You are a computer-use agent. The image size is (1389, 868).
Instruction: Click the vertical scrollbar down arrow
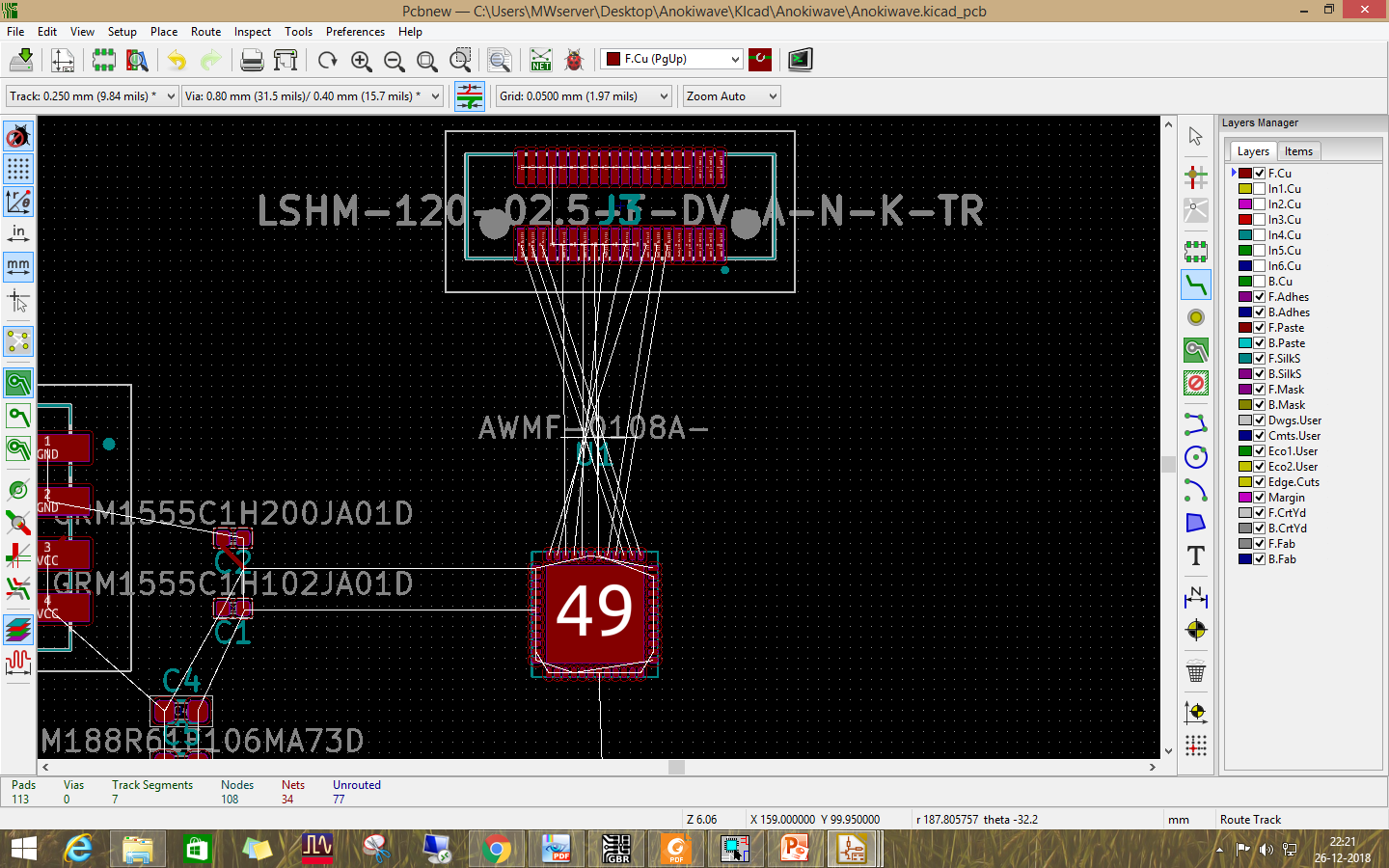coord(1168,751)
